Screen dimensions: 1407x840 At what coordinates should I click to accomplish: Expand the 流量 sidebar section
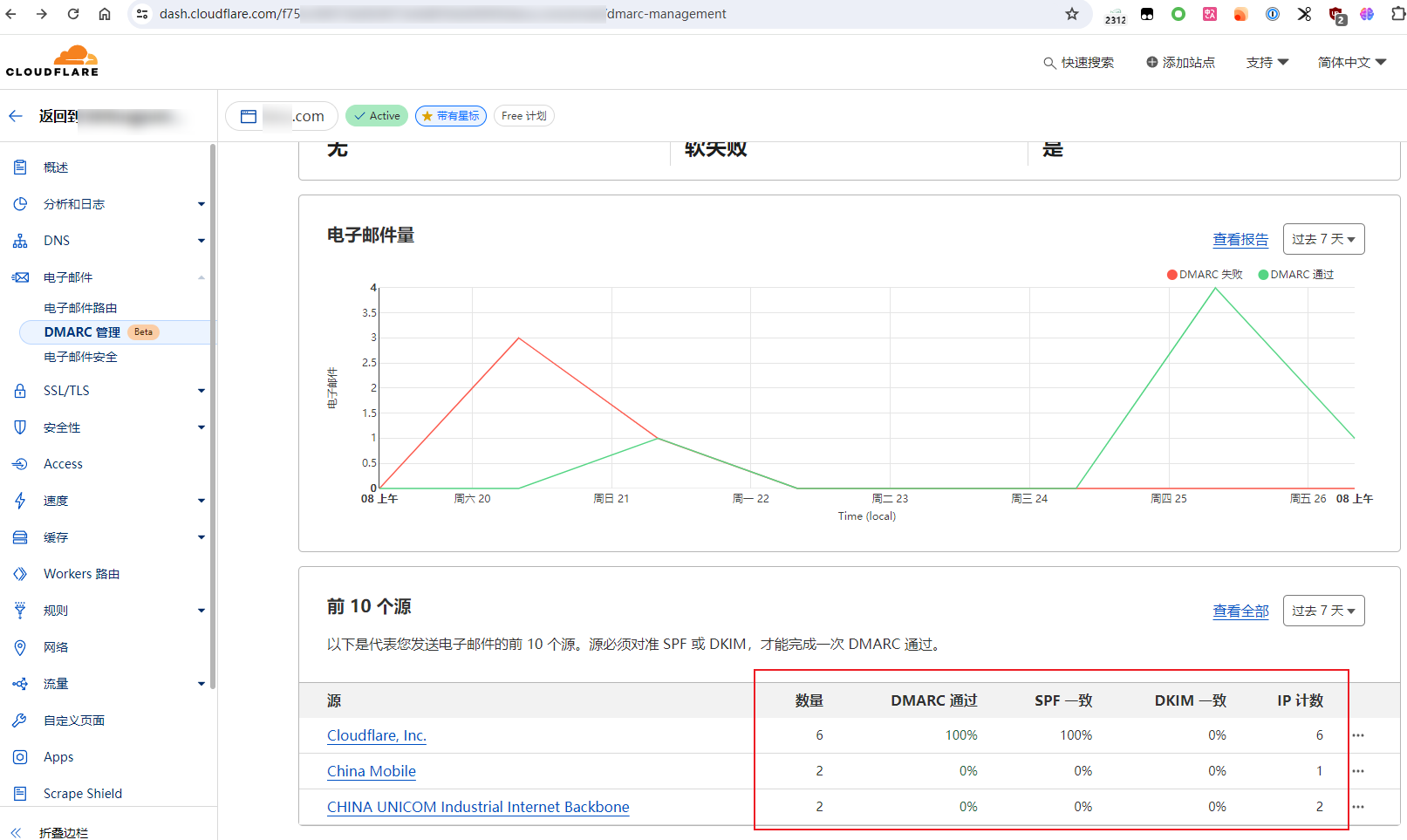tap(201, 684)
